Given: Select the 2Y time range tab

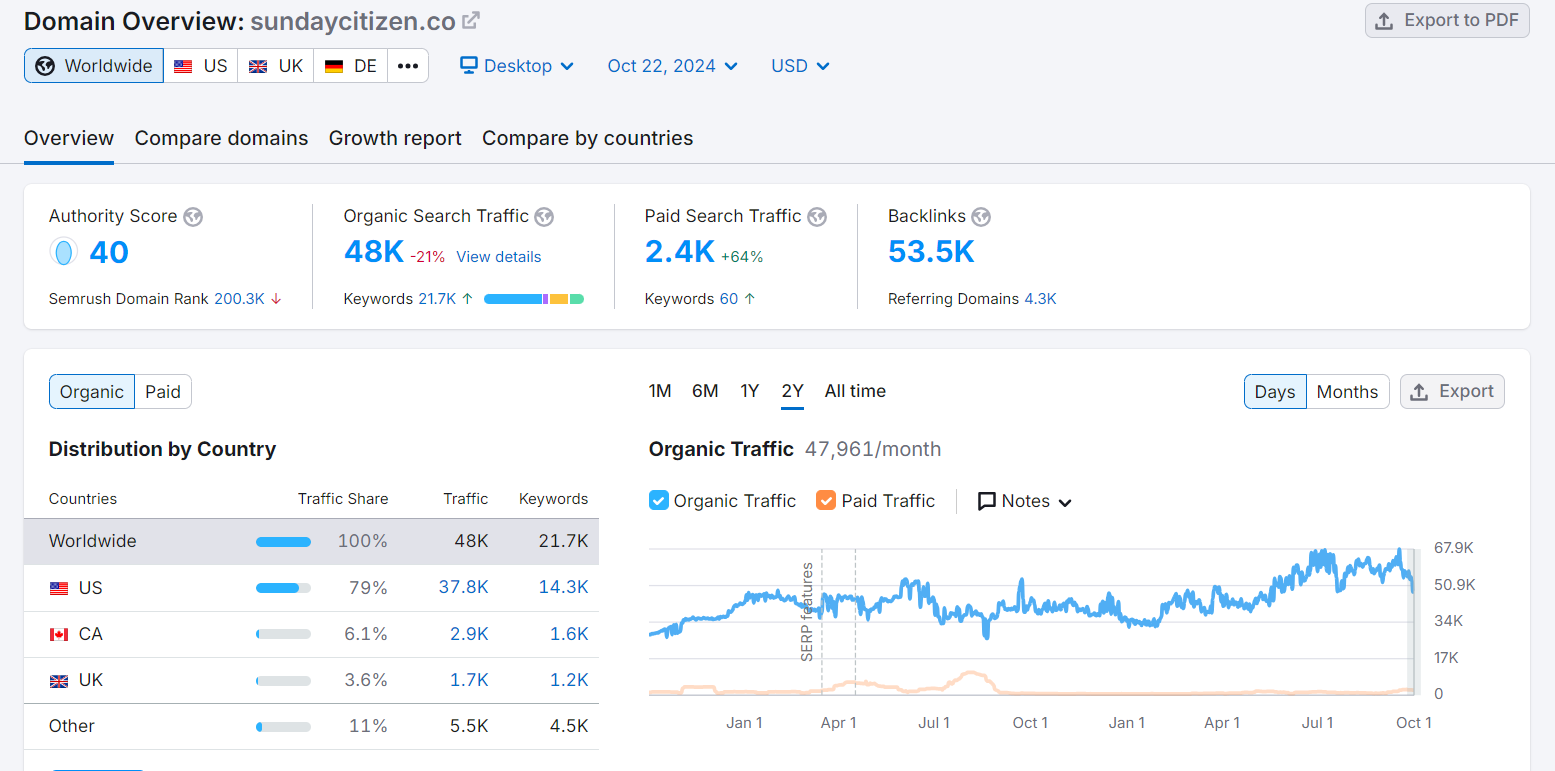Looking at the screenshot, I should point(793,391).
